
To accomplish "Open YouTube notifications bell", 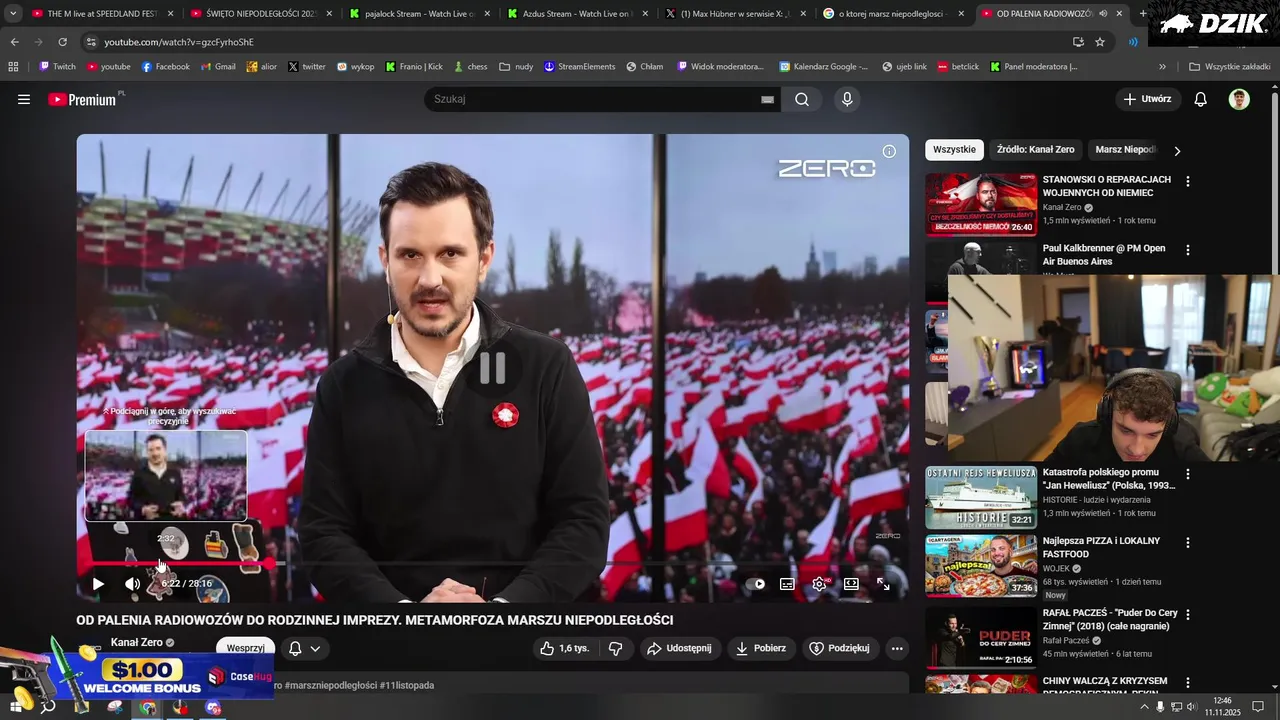I will pos(1201,99).
